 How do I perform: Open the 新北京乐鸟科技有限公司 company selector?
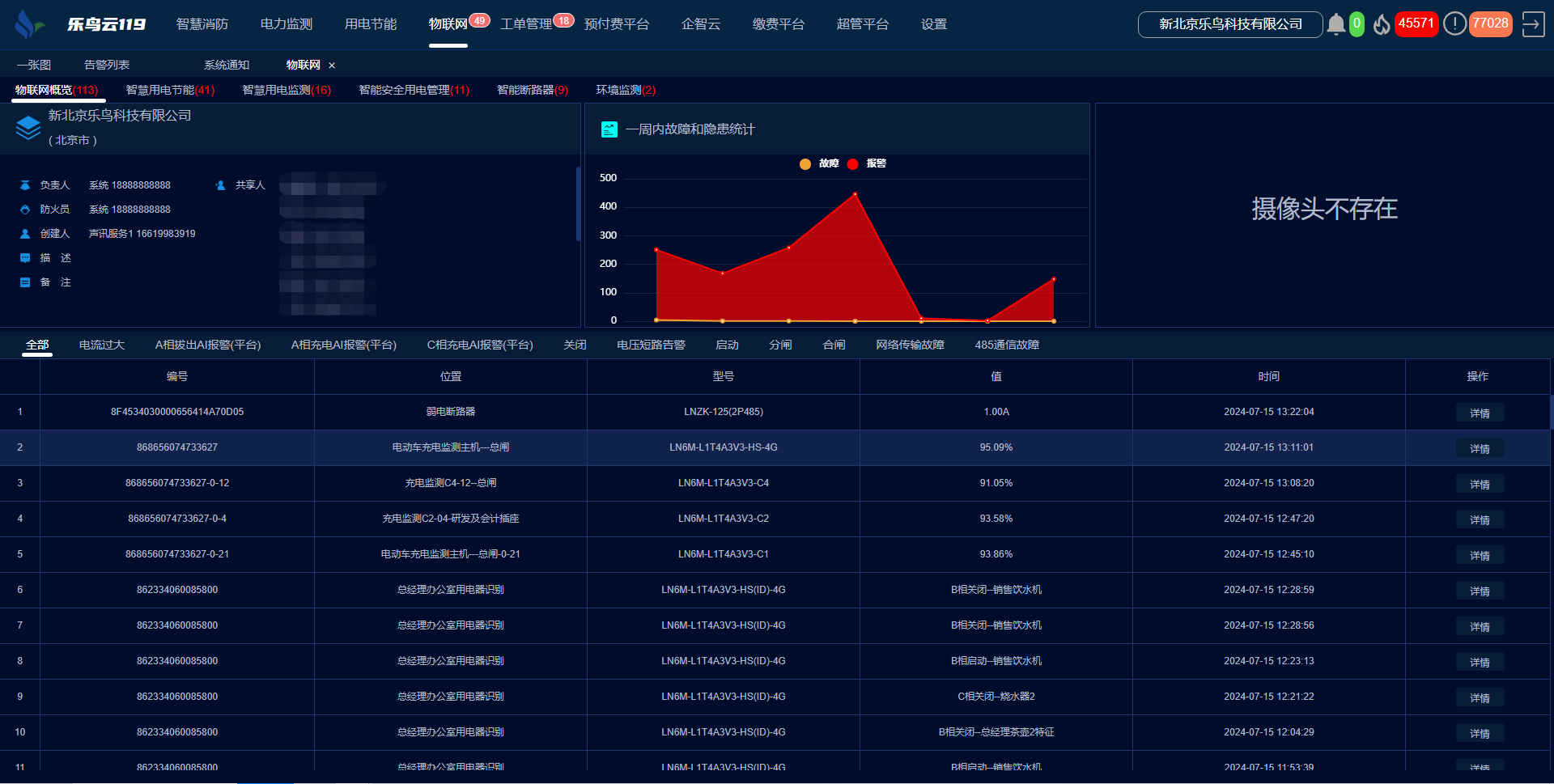pos(1230,24)
